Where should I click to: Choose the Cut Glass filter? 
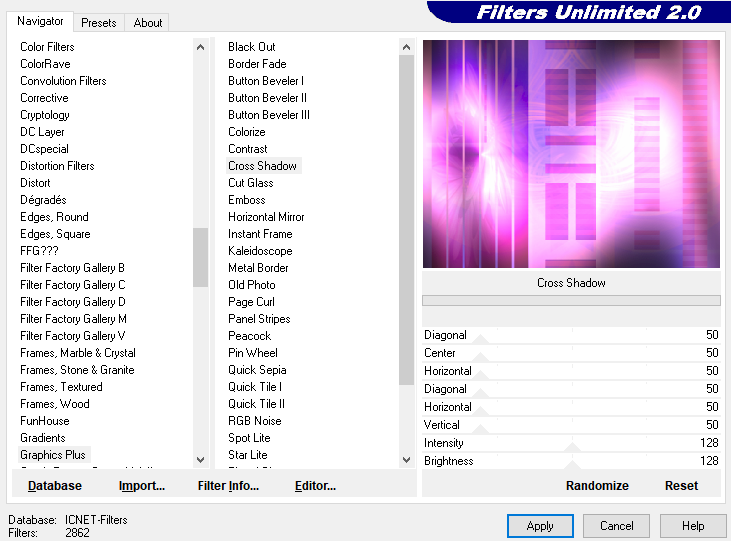click(251, 183)
